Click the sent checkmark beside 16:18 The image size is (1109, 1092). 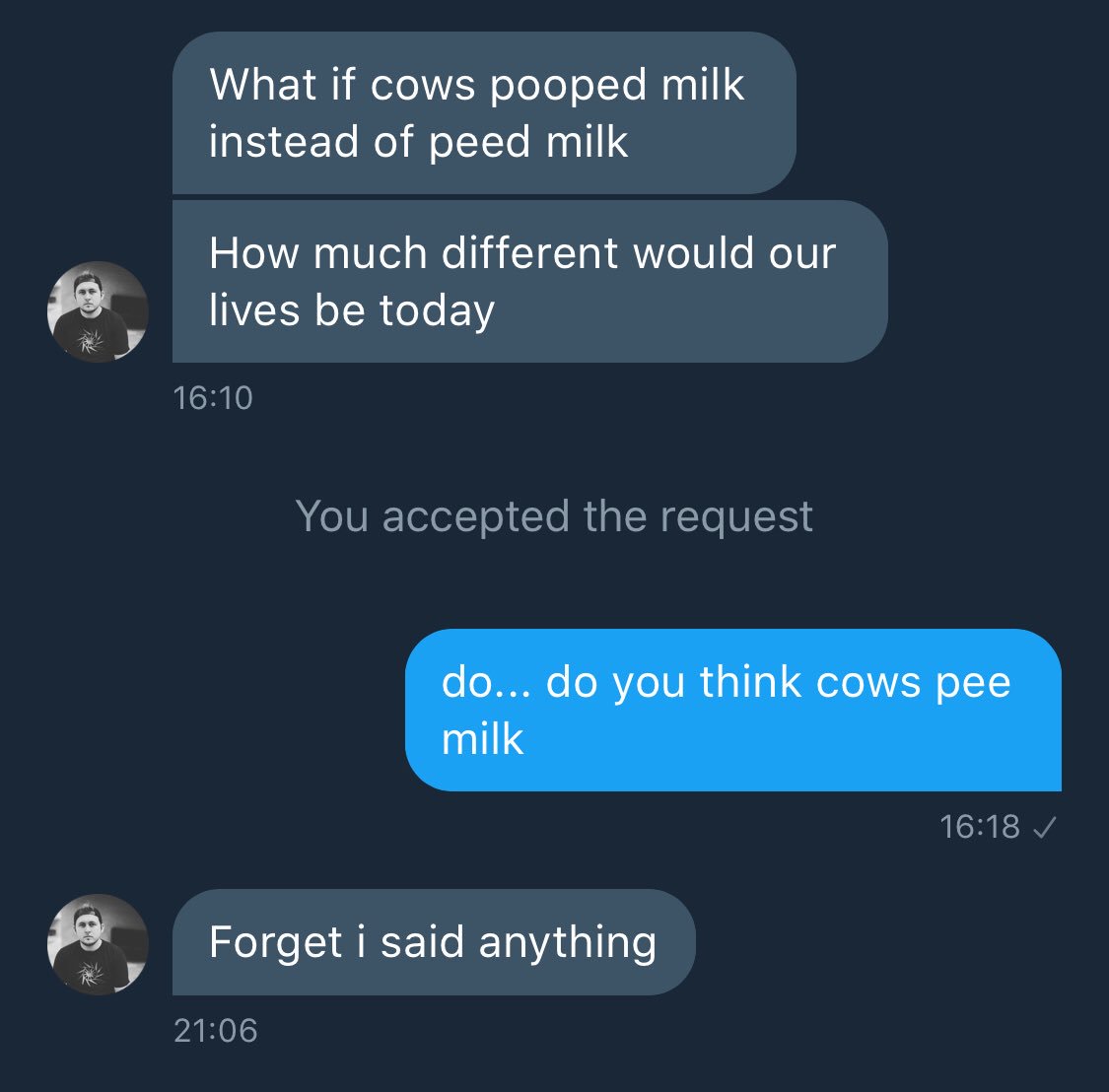[1044, 828]
